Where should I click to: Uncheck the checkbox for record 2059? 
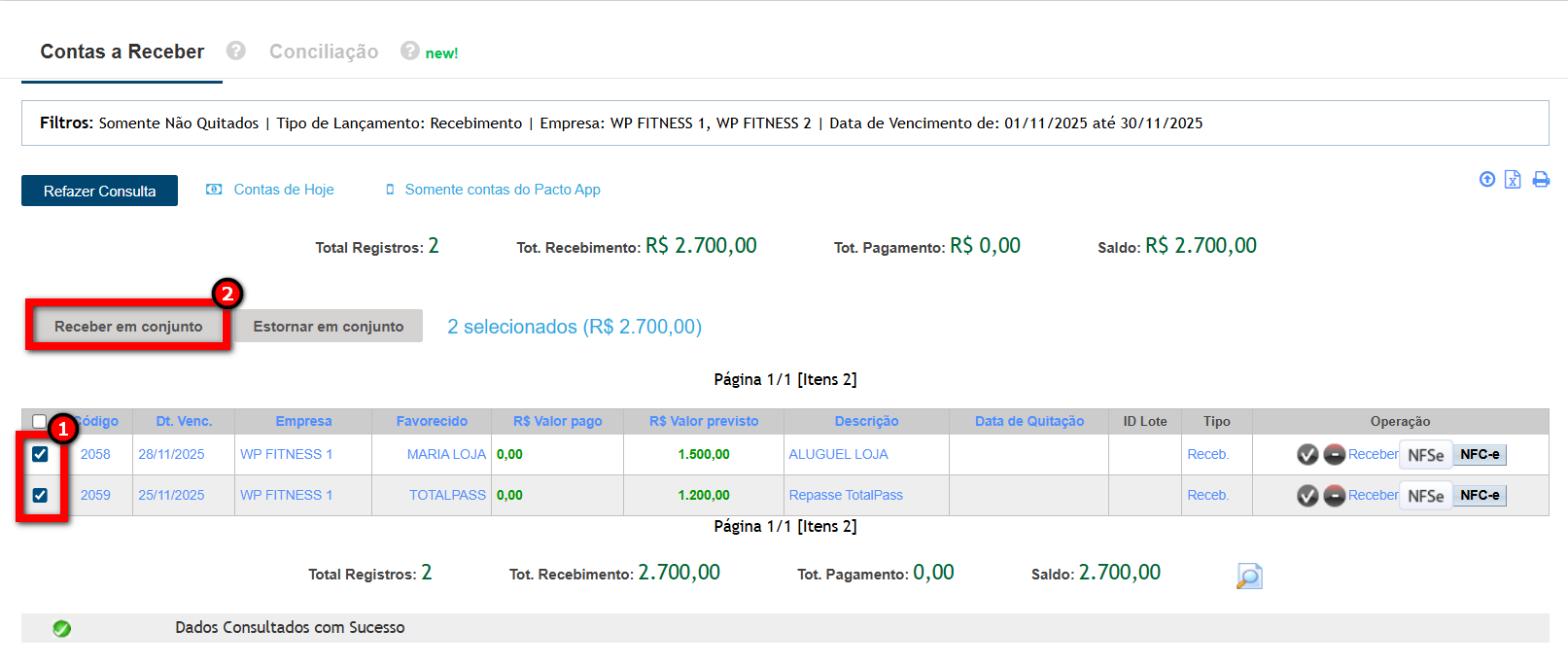tap(40, 495)
